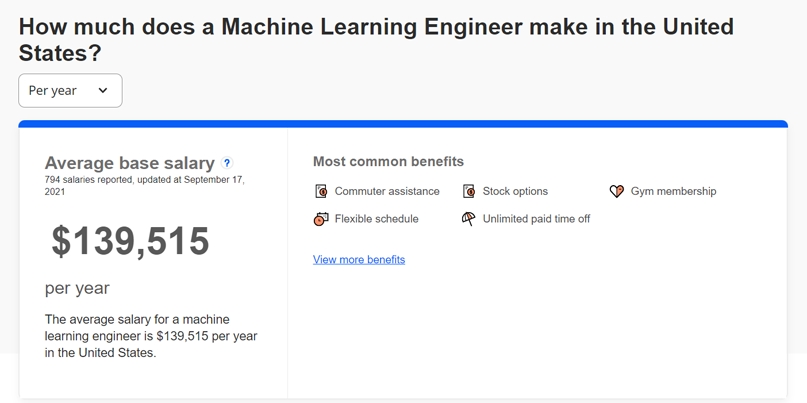Open the Per year dropdown
The width and height of the screenshot is (807, 403).
70,91
